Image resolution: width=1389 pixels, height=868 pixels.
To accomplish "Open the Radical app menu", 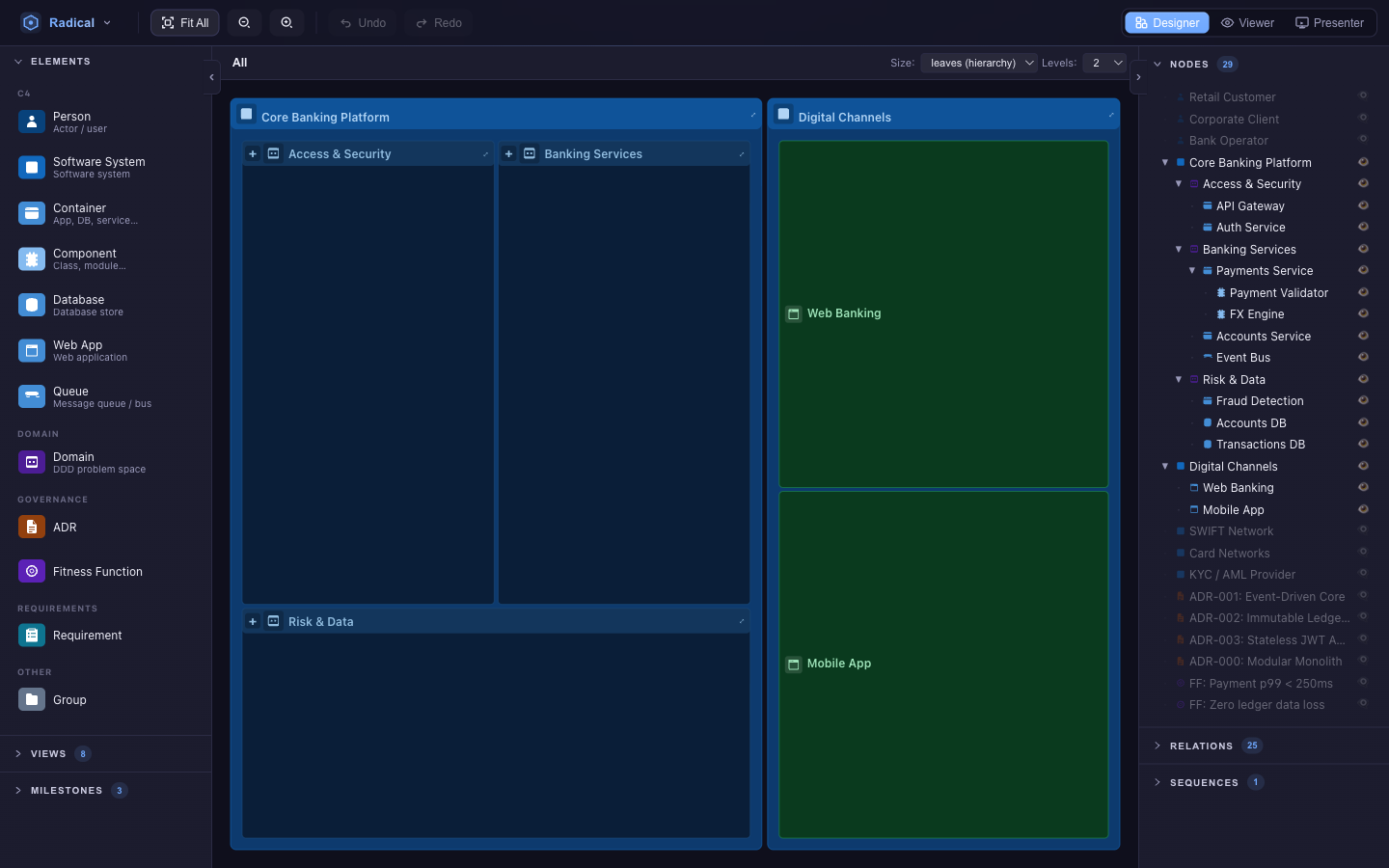I will click(x=66, y=22).
